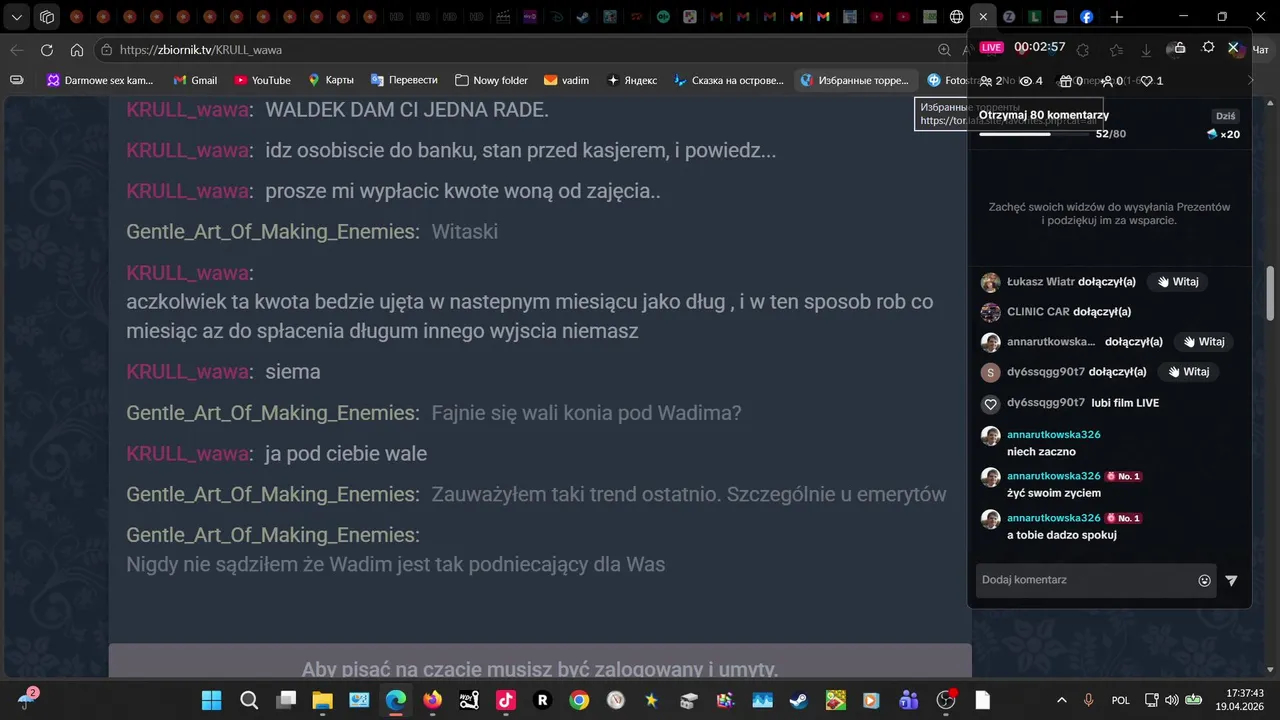Open the Яндекс bookmark
The height and width of the screenshot is (720, 1280).
[x=630, y=80]
